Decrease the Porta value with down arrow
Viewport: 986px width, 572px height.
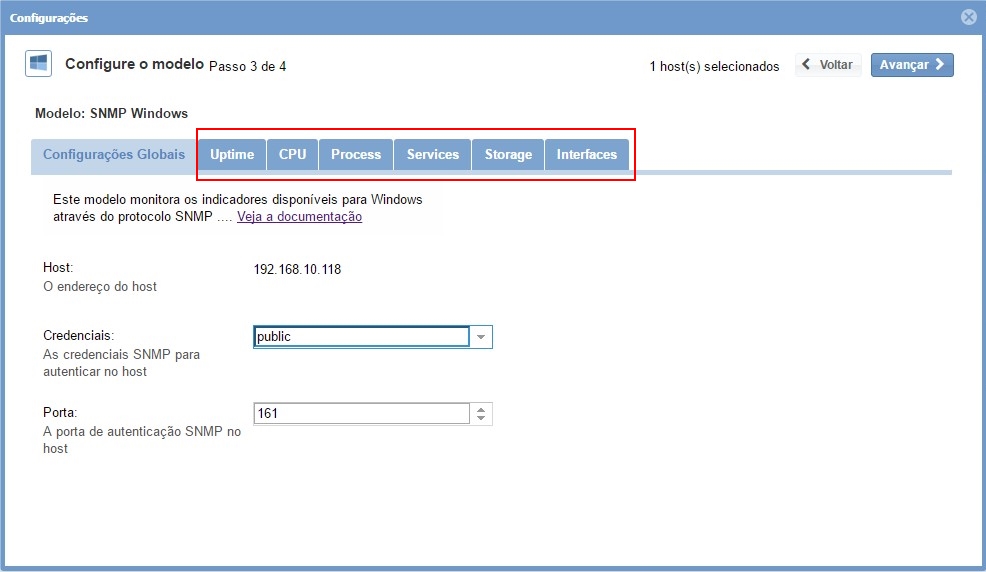(481, 419)
